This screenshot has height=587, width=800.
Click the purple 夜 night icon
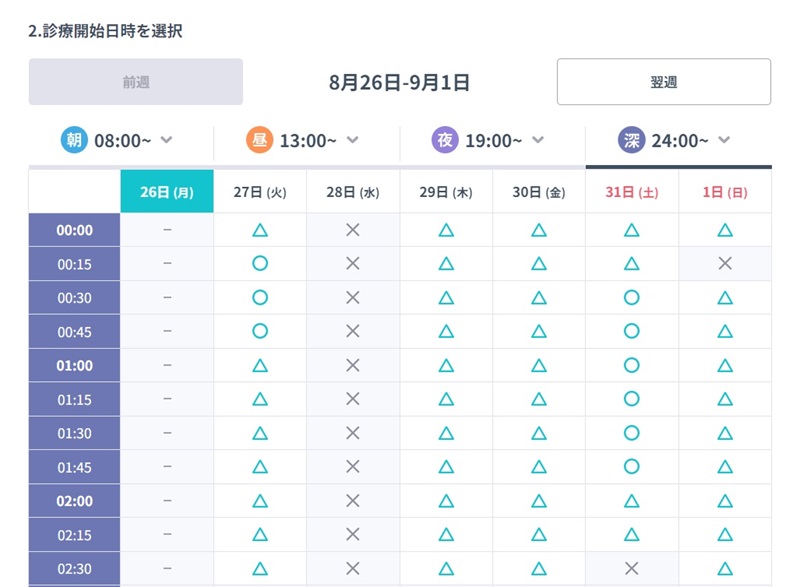pos(445,140)
